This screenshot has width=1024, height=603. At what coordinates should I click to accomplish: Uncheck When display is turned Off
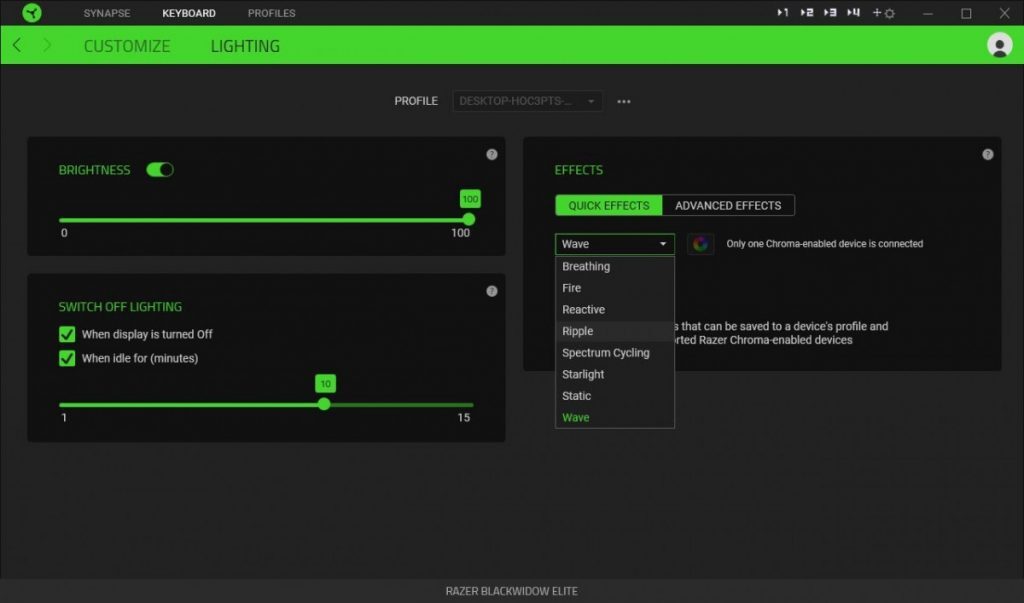click(x=67, y=334)
